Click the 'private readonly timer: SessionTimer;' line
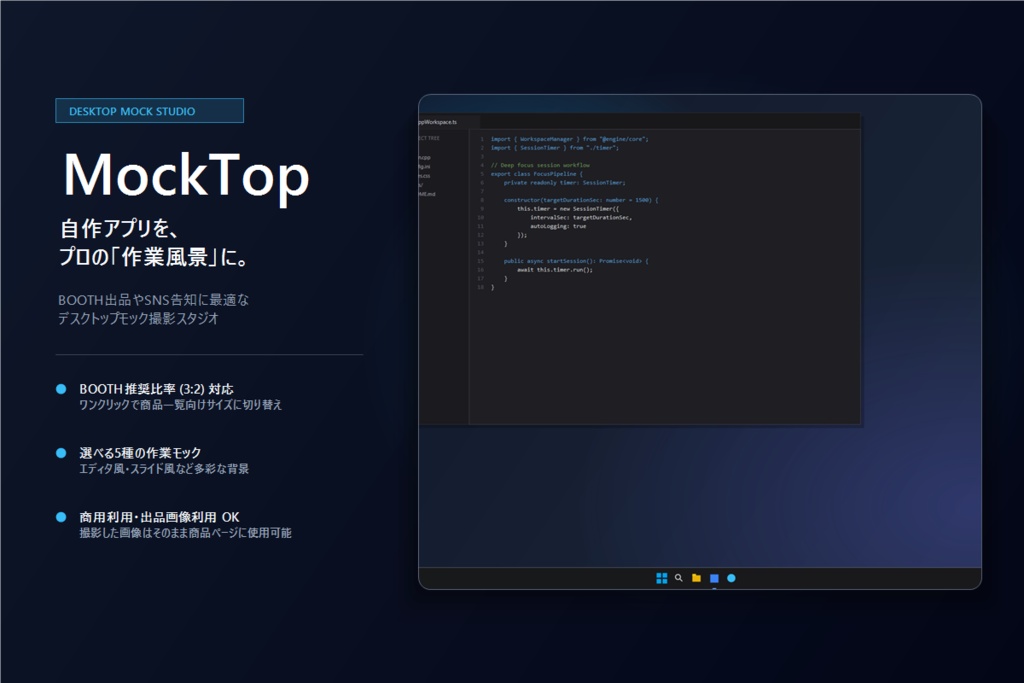Viewport: 1024px width, 683px height. (564, 183)
